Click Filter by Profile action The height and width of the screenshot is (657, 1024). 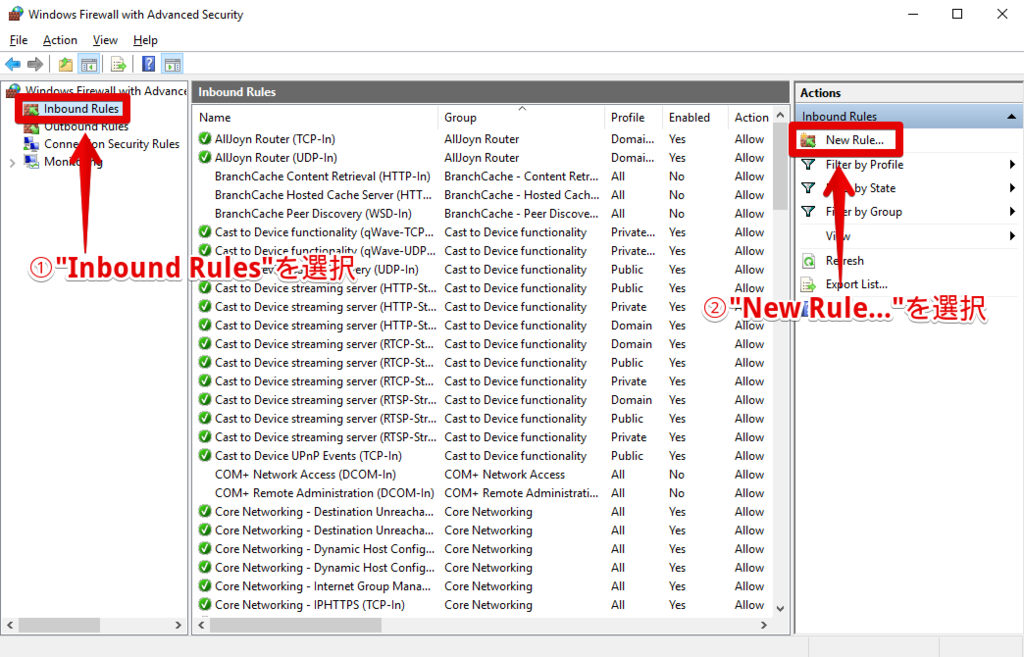[x=864, y=165]
